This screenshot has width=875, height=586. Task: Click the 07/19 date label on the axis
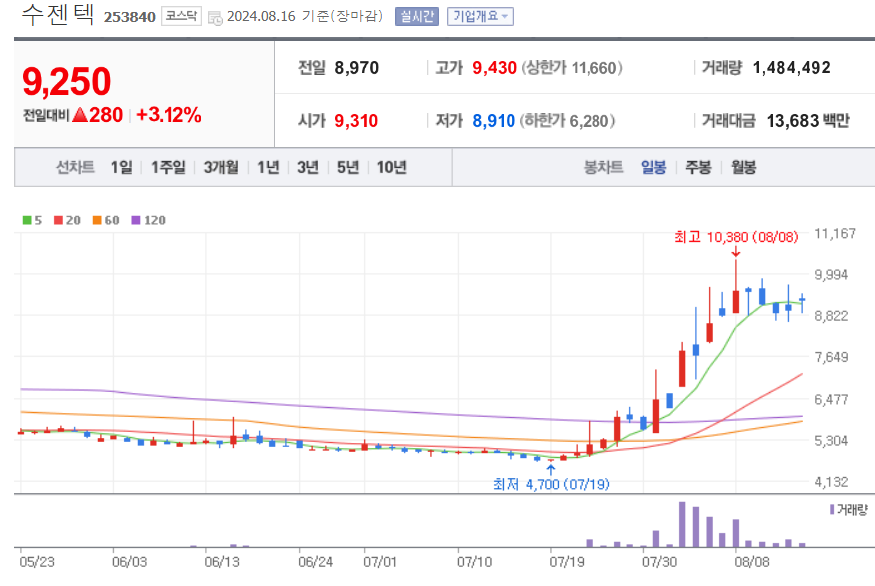(x=566, y=561)
